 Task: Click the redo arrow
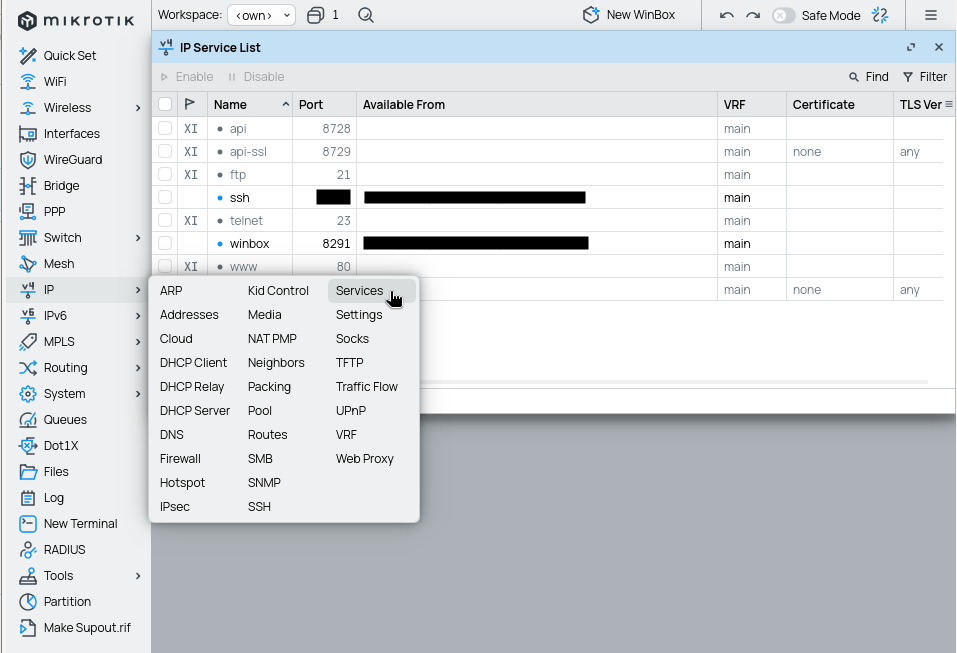click(x=753, y=15)
